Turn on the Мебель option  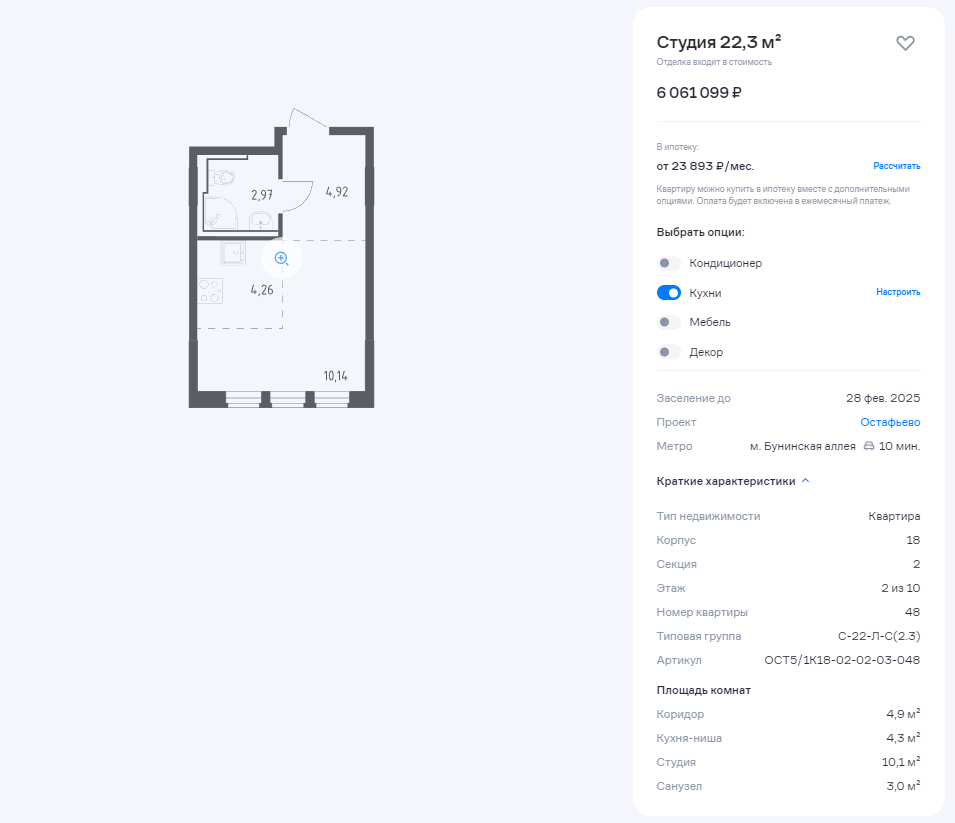point(668,322)
